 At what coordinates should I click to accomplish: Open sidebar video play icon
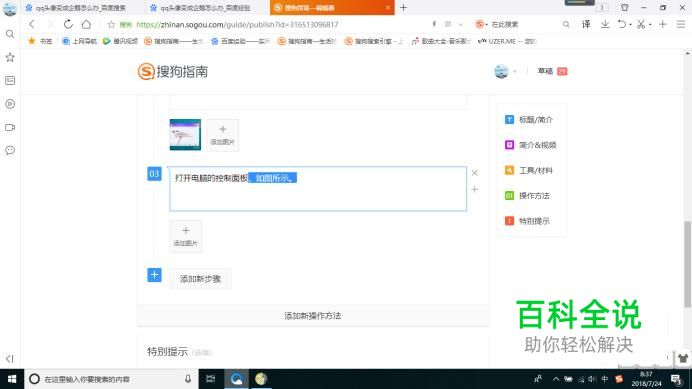[10, 104]
